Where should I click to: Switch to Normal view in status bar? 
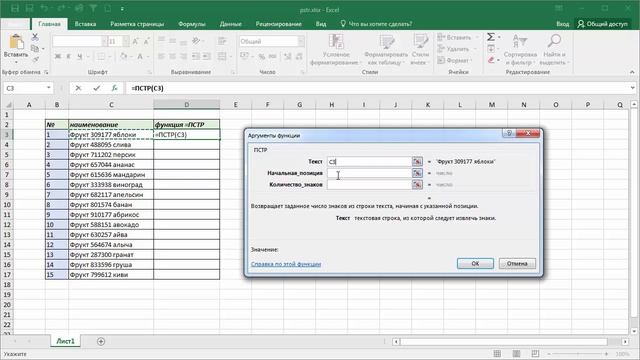tap(497, 353)
